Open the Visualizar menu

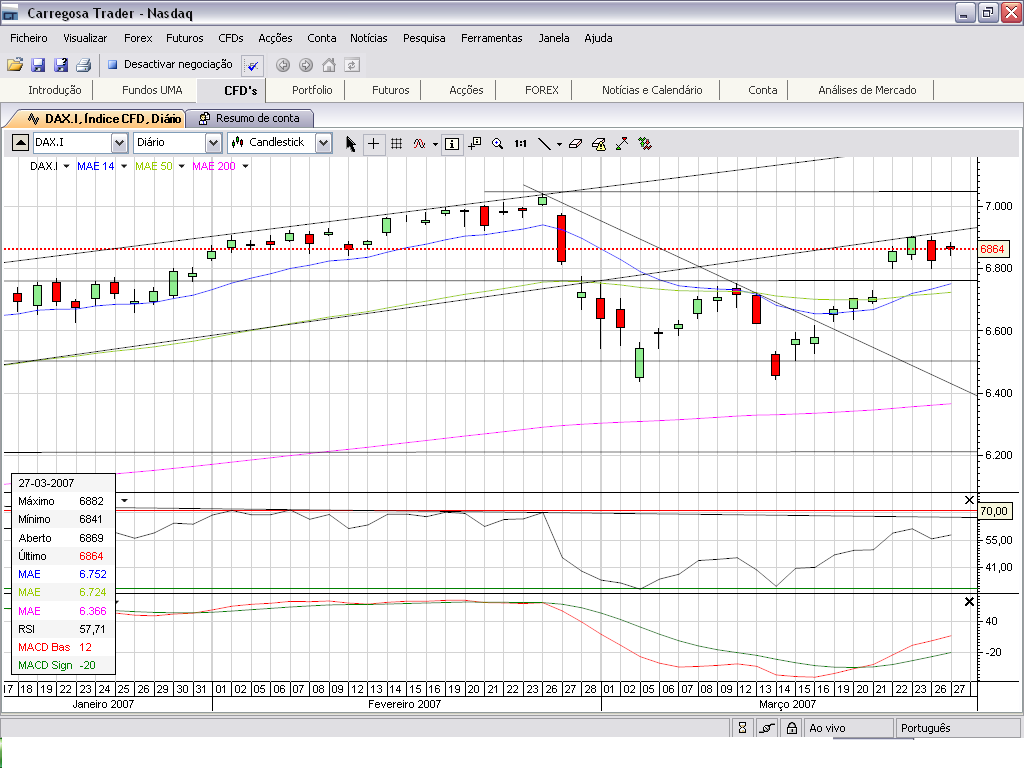coord(85,38)
